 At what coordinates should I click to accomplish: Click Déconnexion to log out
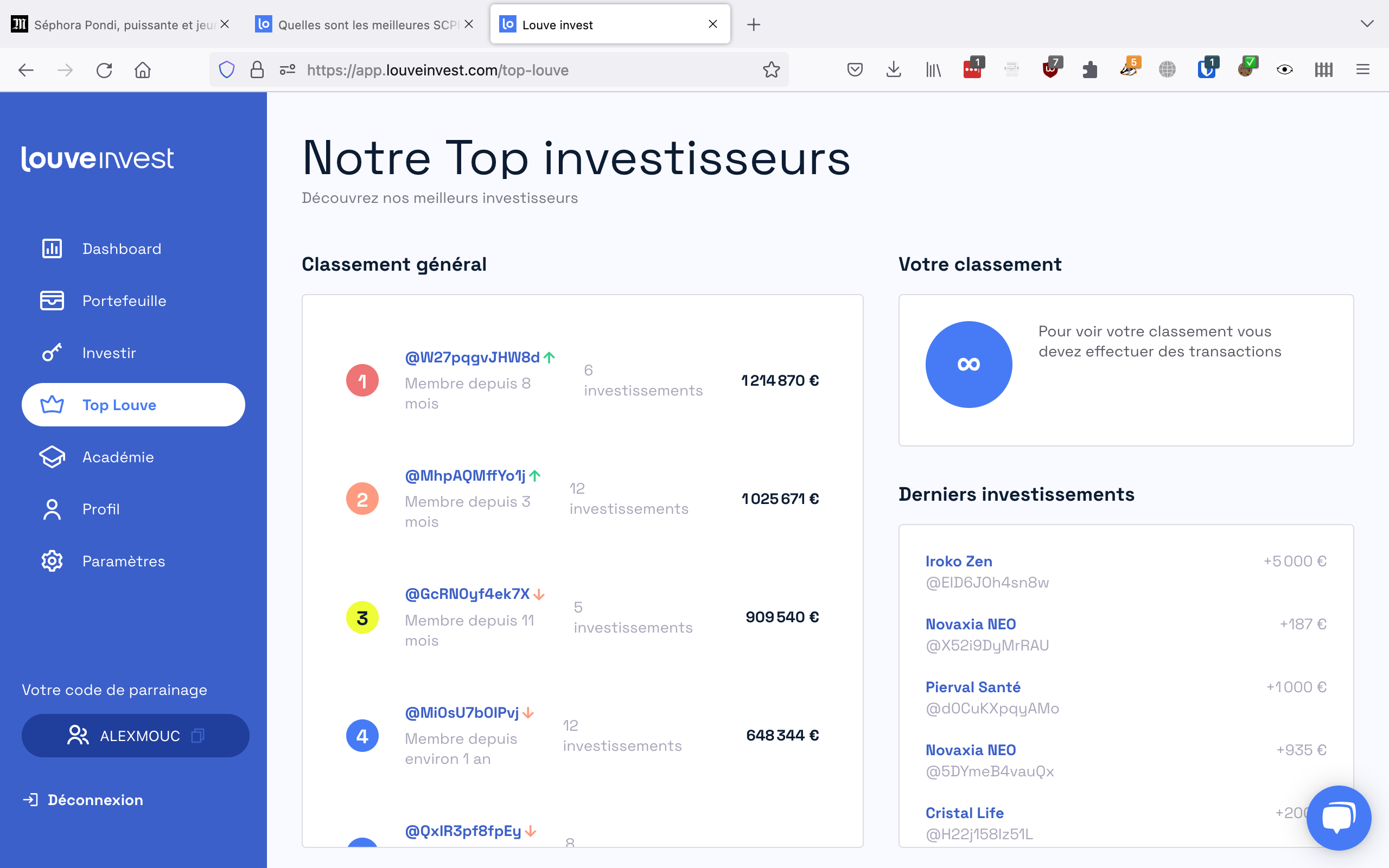[83, 800]
